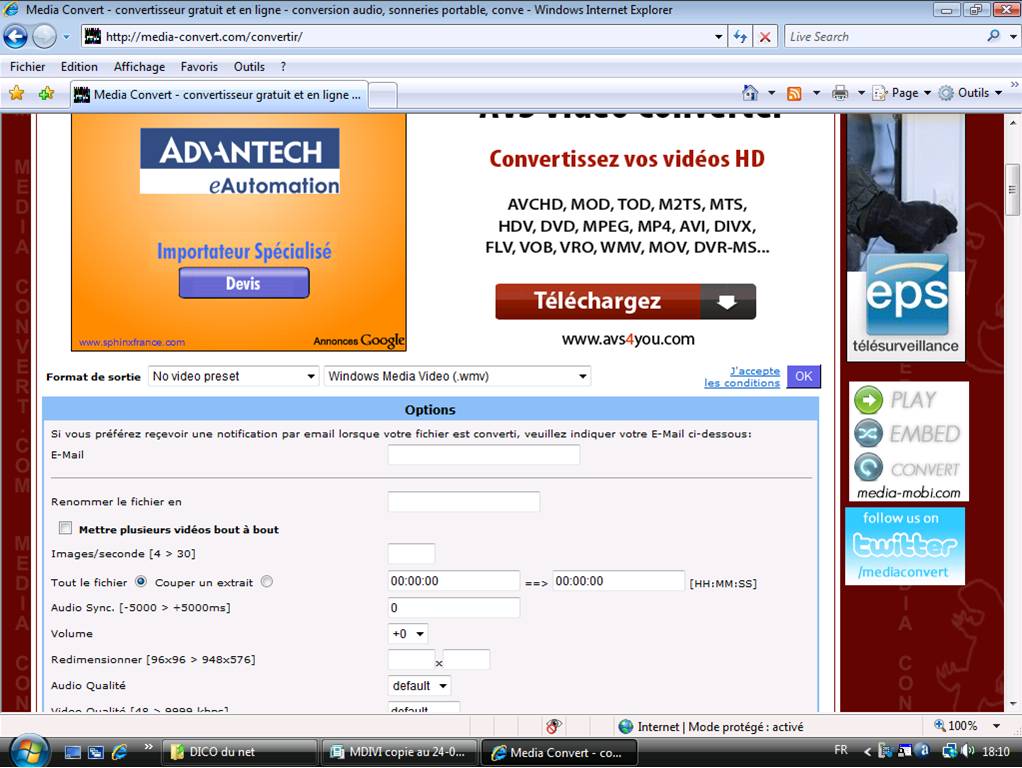
Task: Open the Outils toolbar dropdown
Action: (x=971, y=93)
